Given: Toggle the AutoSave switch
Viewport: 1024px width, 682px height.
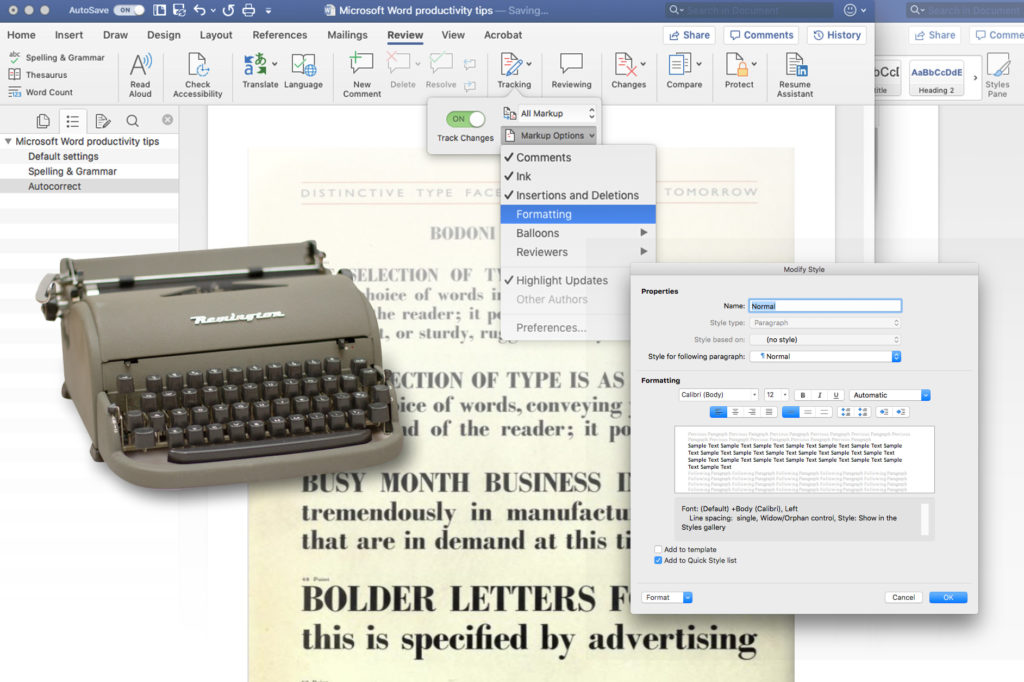Looking at the screenshot, I should point(129,10).
